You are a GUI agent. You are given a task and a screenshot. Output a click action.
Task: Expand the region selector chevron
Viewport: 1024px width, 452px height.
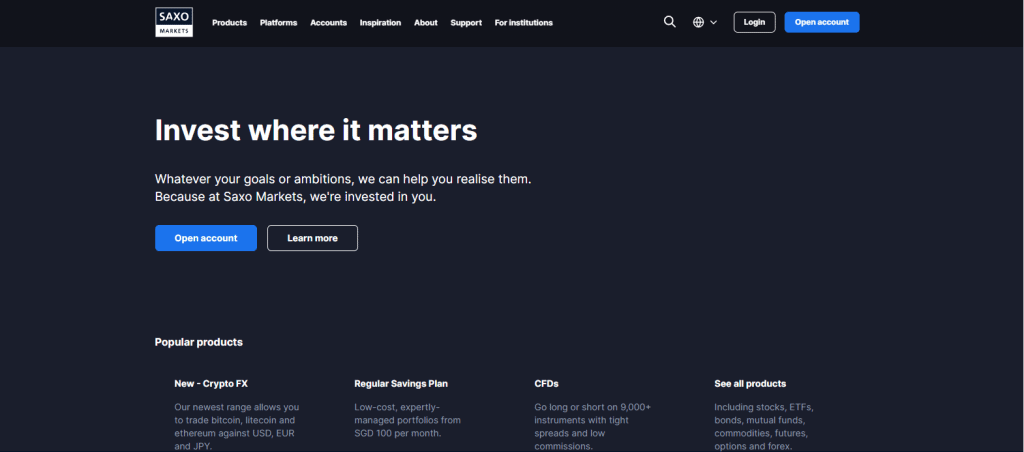[713, 22]
